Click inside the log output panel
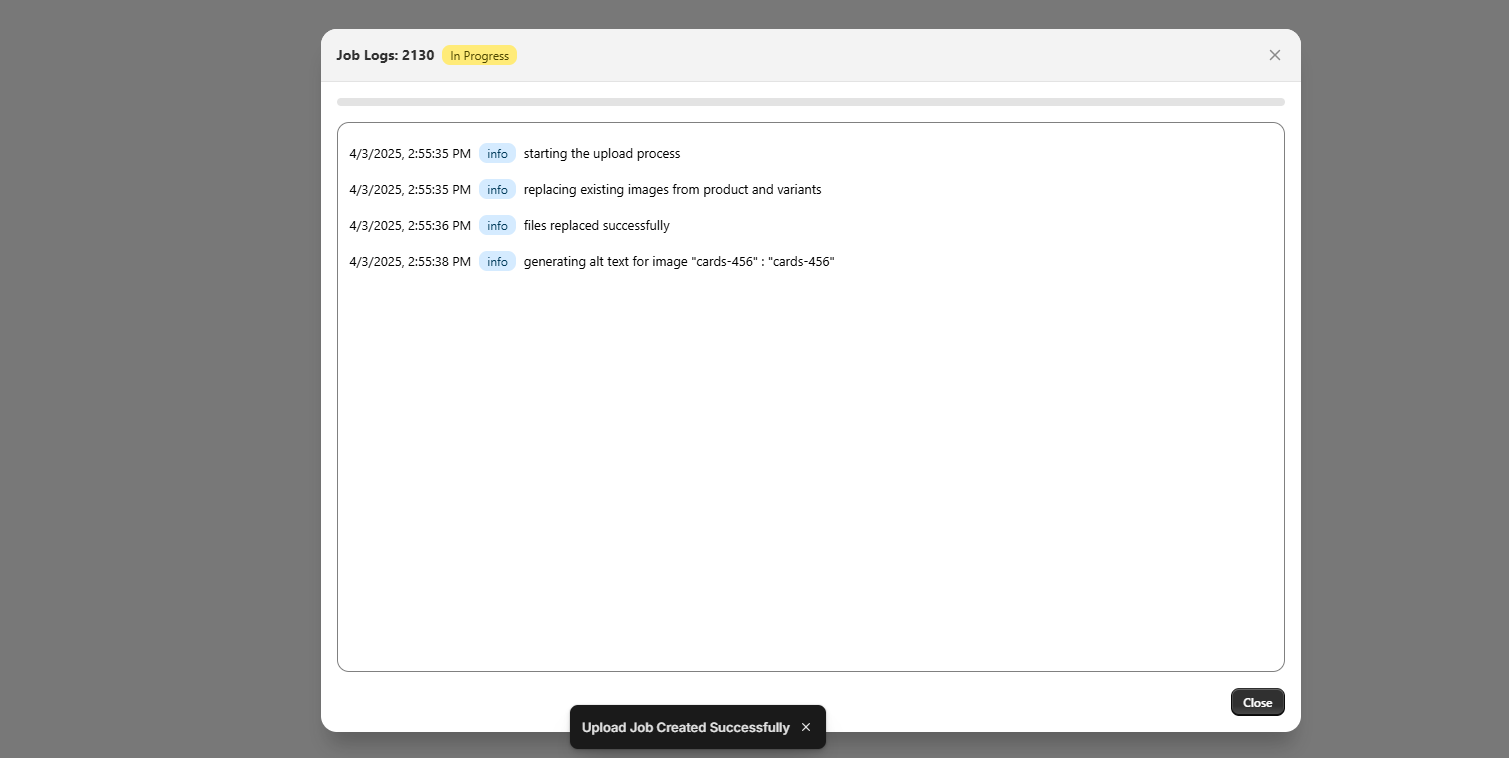1509x758 pixels. pos(810,450)
